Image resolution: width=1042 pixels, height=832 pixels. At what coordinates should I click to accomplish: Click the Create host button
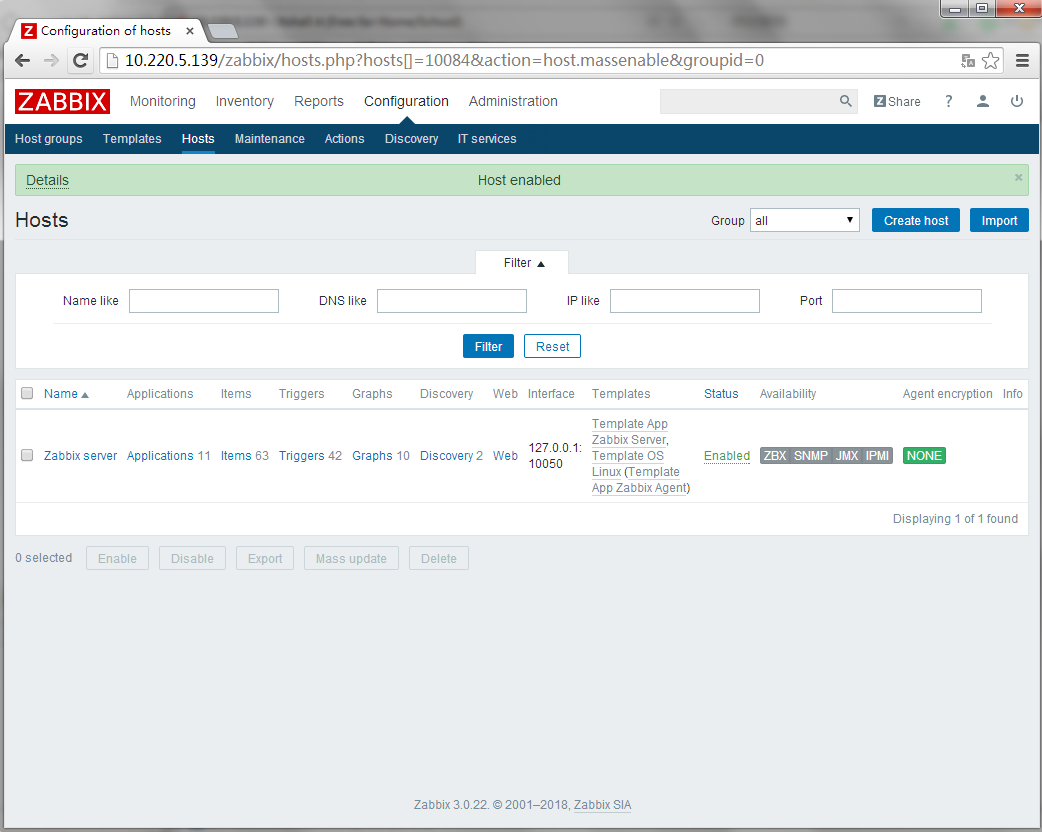916,221
